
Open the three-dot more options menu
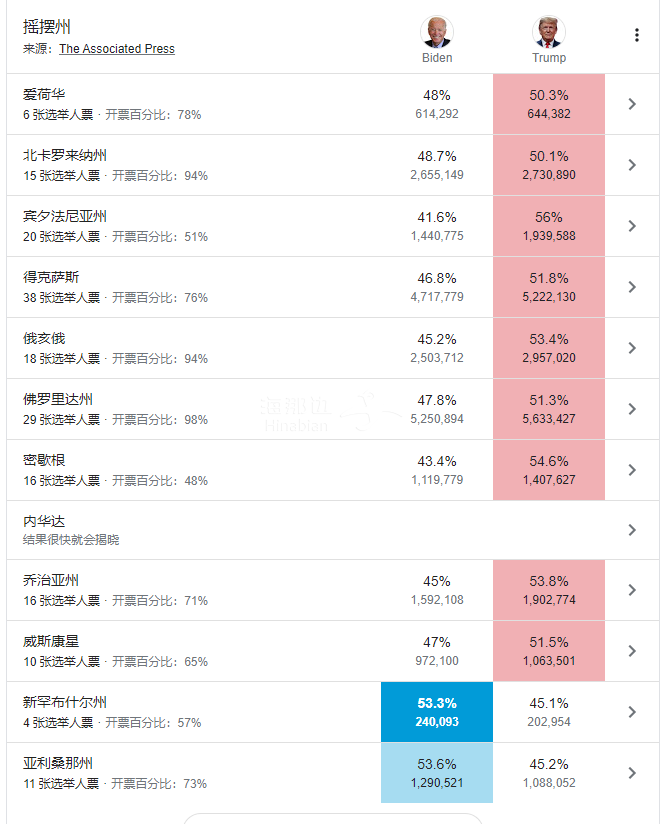tap(637, 35)
